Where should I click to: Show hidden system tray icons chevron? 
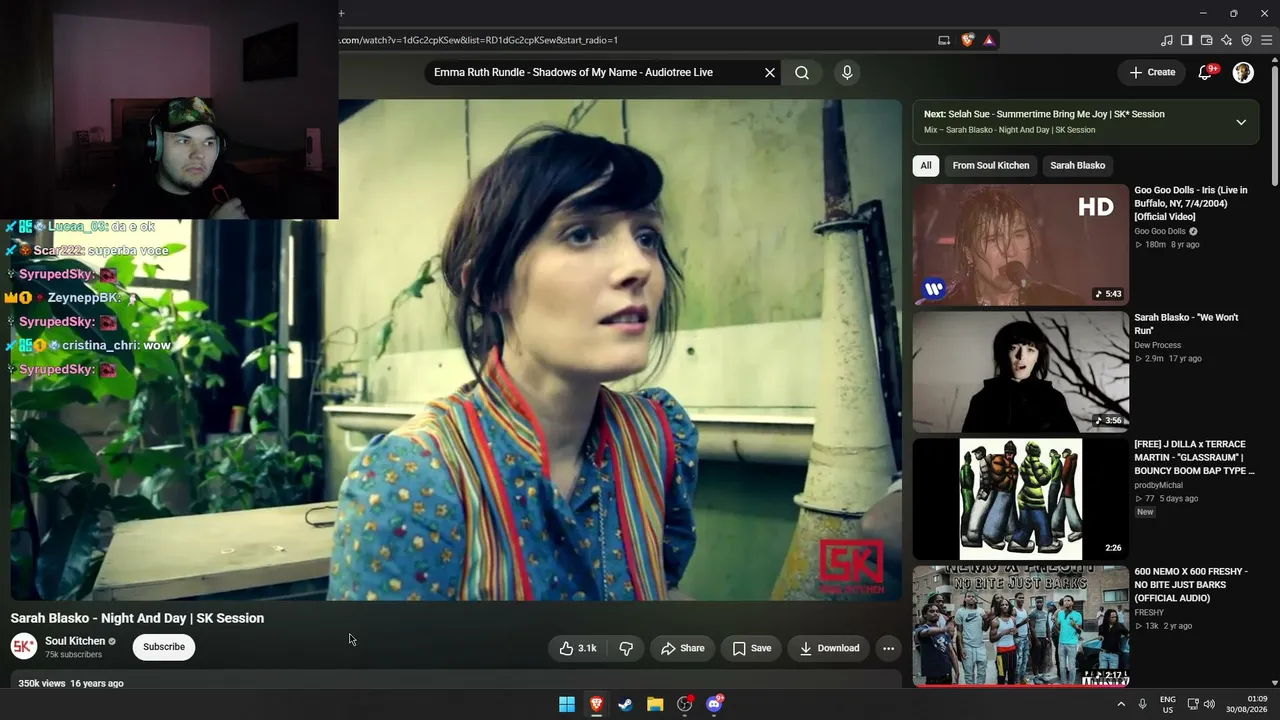click(x=1120, y=704)
